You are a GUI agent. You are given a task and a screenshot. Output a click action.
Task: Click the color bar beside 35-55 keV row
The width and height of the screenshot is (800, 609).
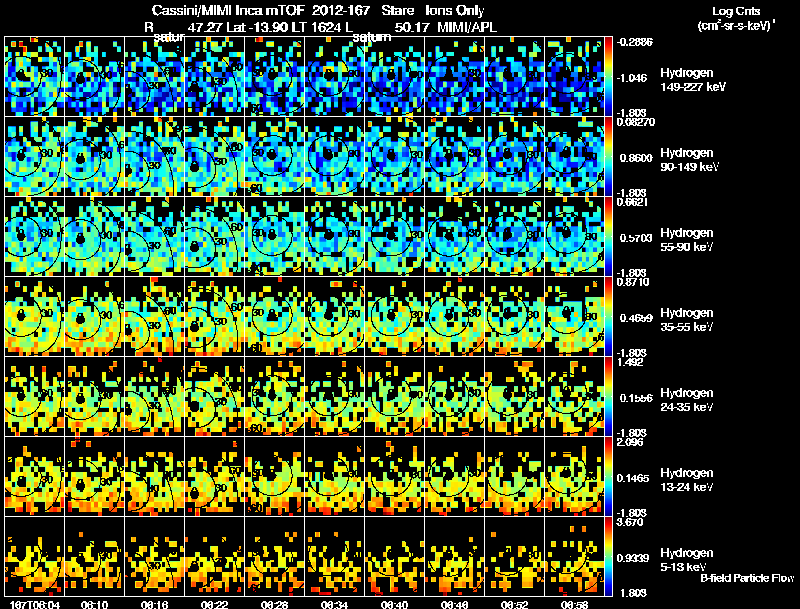click(608, 317)
